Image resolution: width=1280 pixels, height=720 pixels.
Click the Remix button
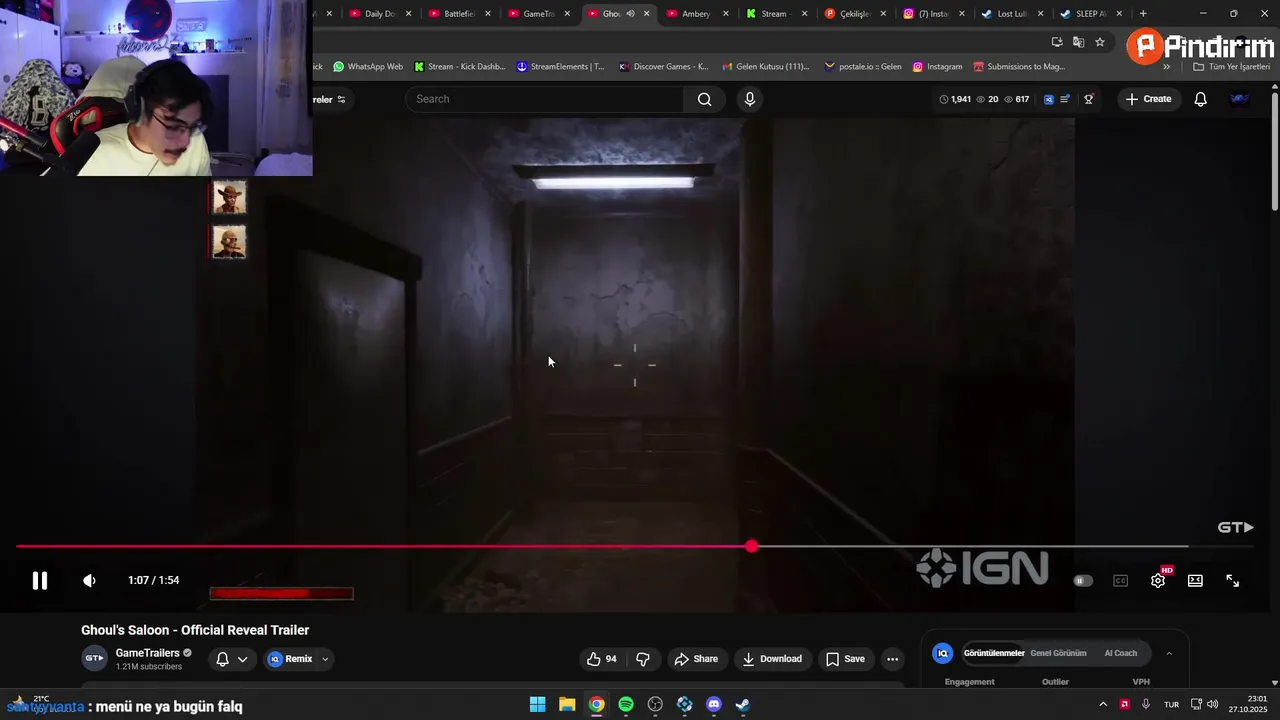[x=290, y=659]
